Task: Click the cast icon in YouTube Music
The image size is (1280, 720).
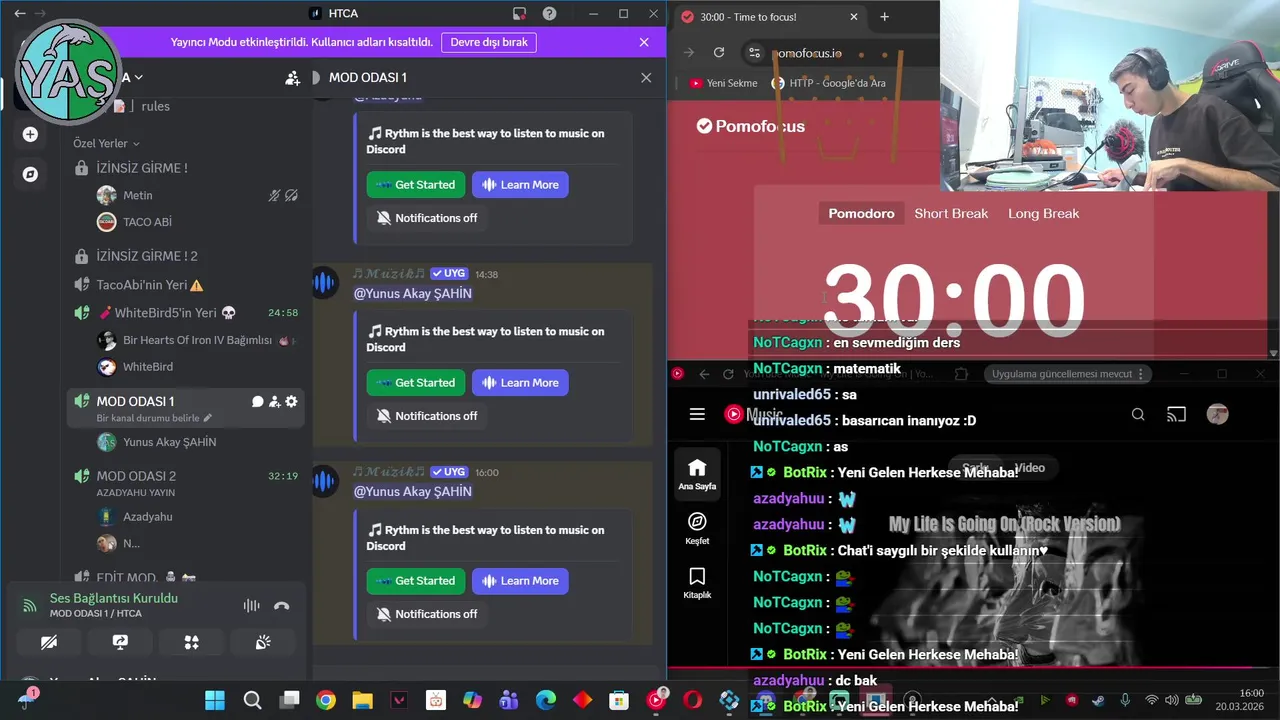Action: point(1177,414)
